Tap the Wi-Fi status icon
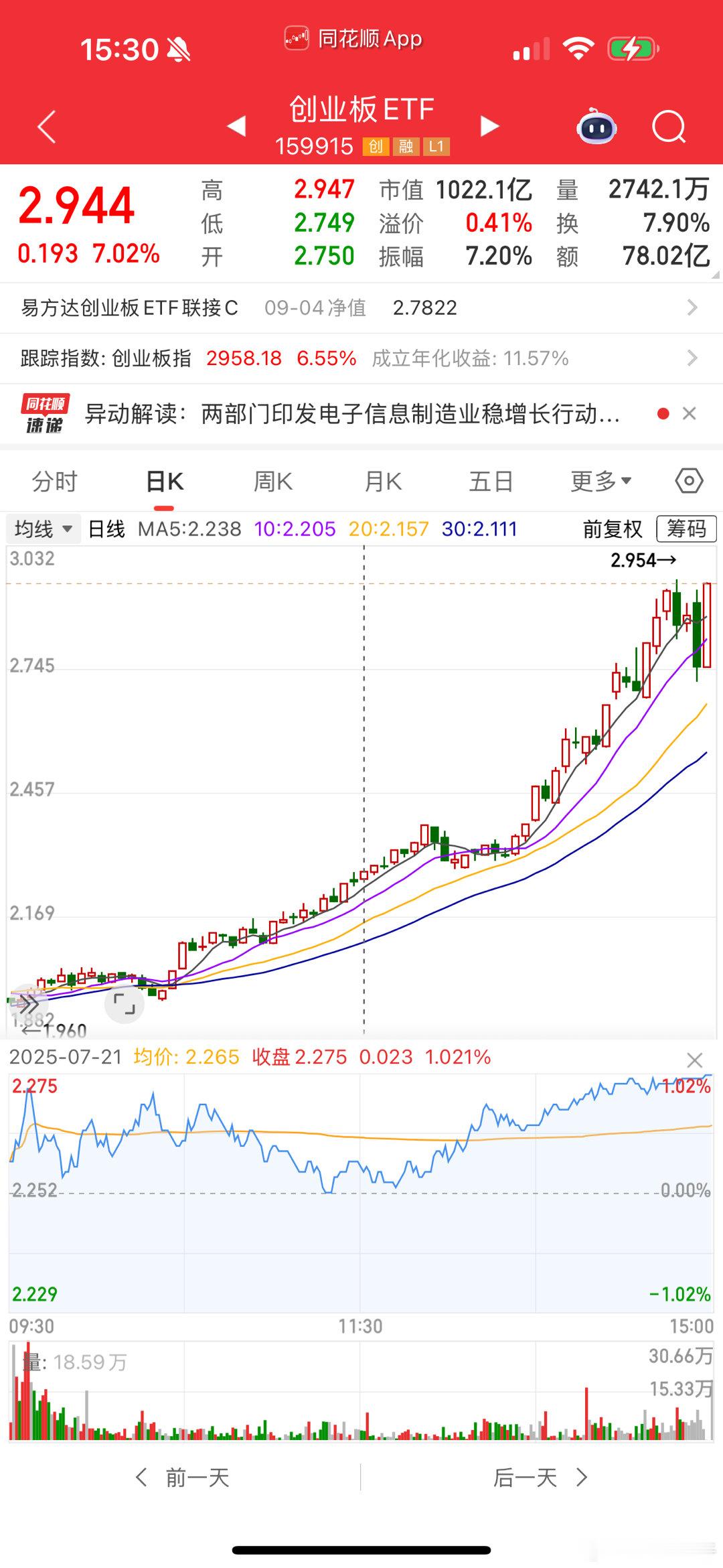The height and width of the screenshot is (1568, 723). pos(578,49)
